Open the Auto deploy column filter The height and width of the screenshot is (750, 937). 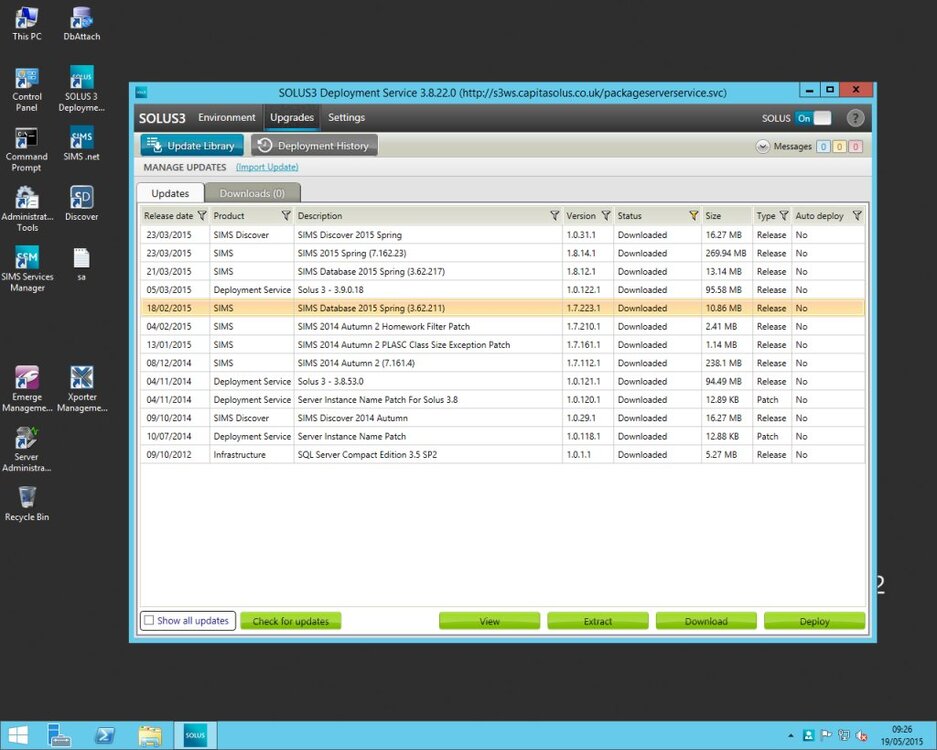pos(858,216)
